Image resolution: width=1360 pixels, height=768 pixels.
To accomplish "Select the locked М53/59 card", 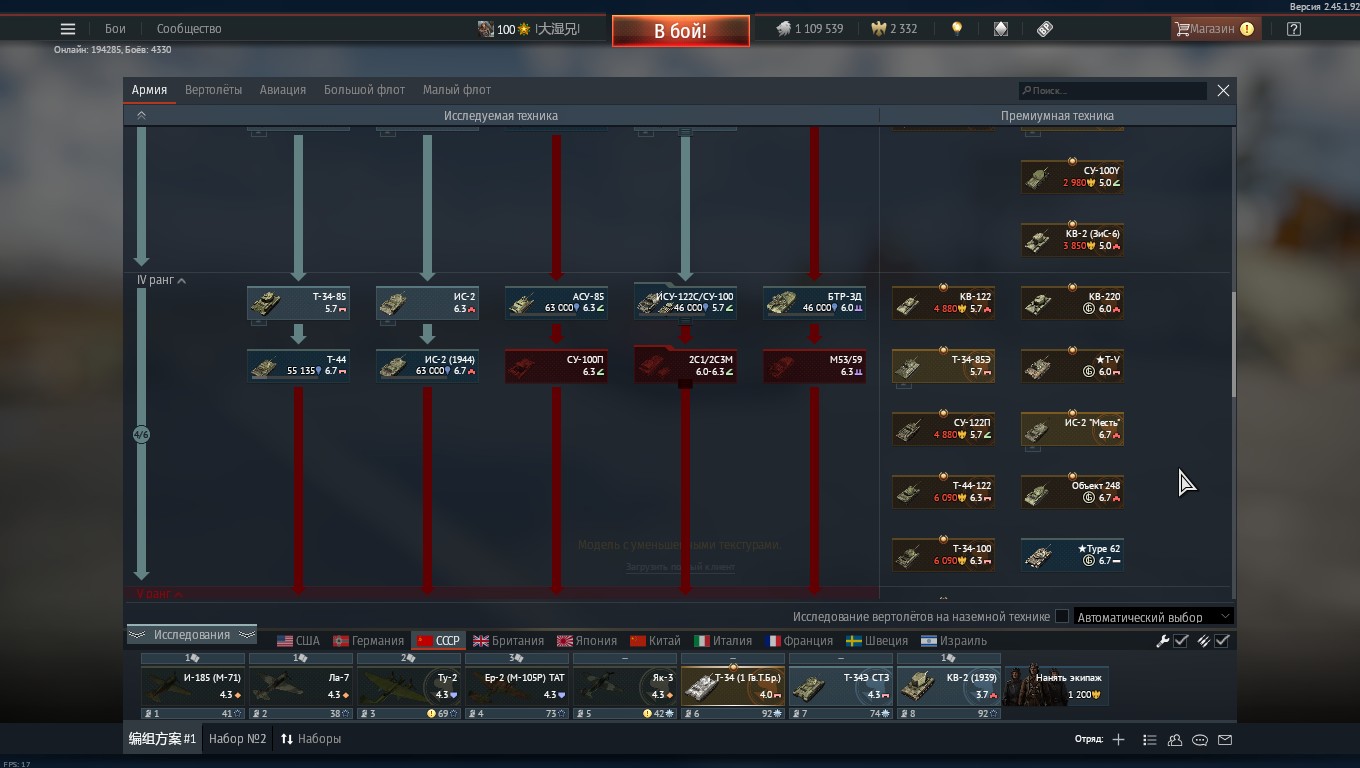I will (x=814, y=365).
